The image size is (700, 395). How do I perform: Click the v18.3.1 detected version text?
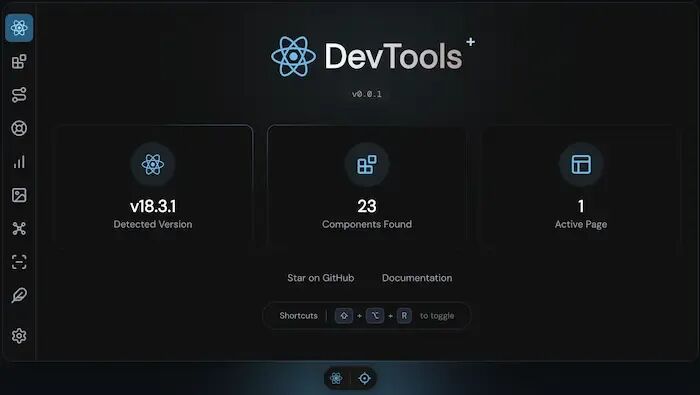tap(153, 206)
